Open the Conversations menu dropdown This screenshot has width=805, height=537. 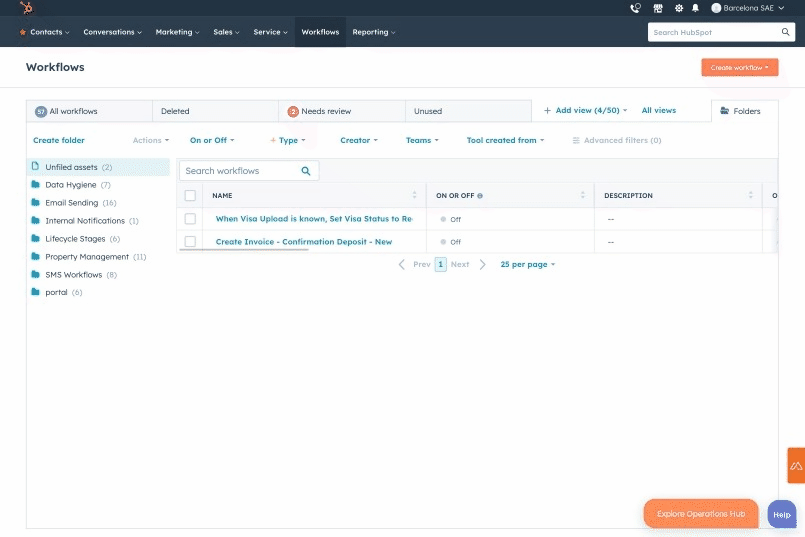pos(112,32)
